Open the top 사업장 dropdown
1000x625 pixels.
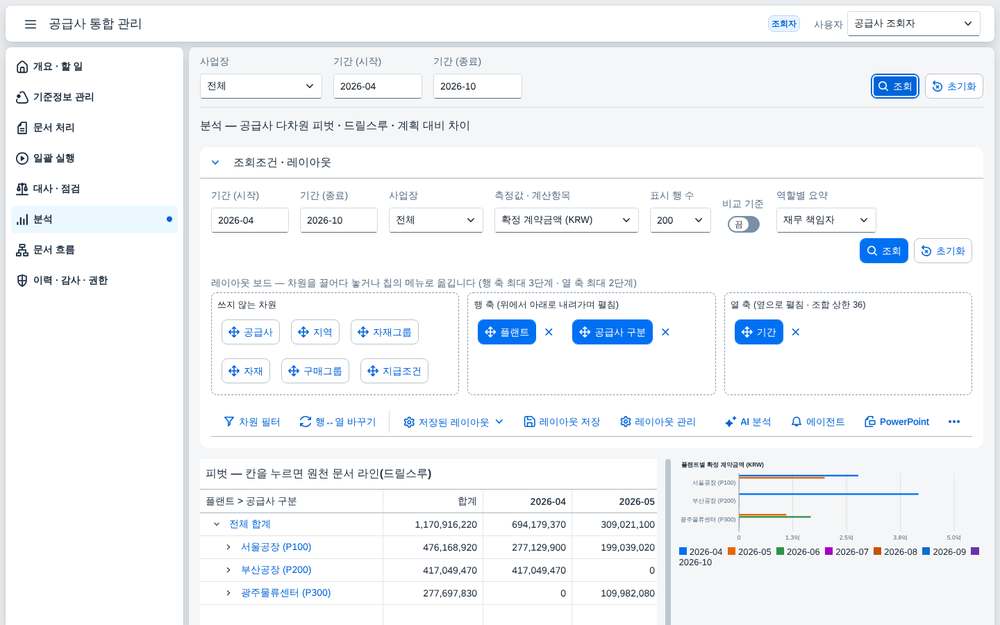click(261, 86)
